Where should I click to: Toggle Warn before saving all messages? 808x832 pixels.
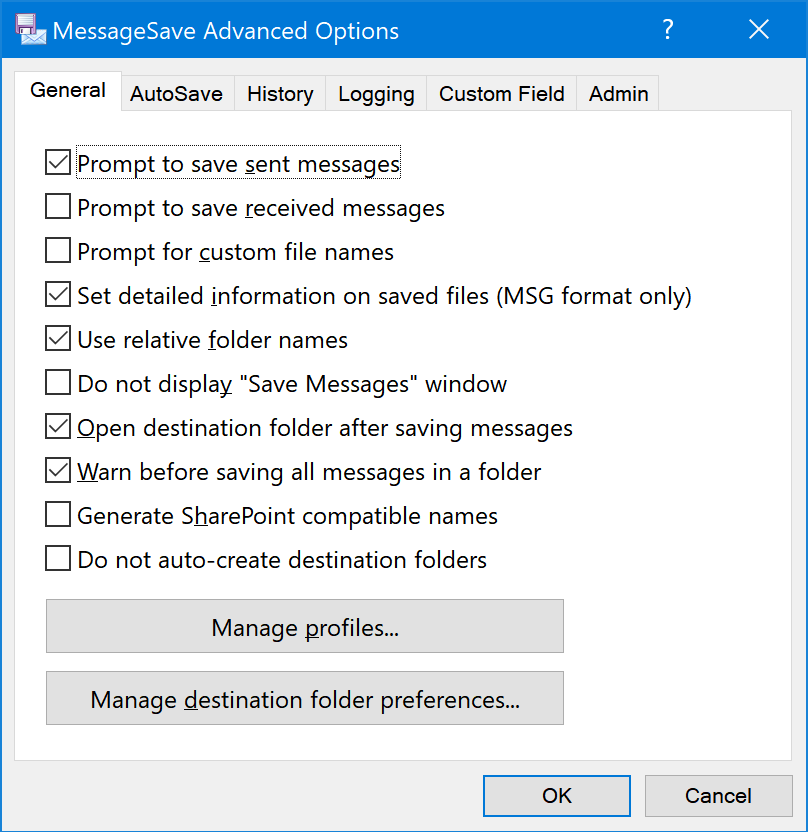tap(58, 471)
